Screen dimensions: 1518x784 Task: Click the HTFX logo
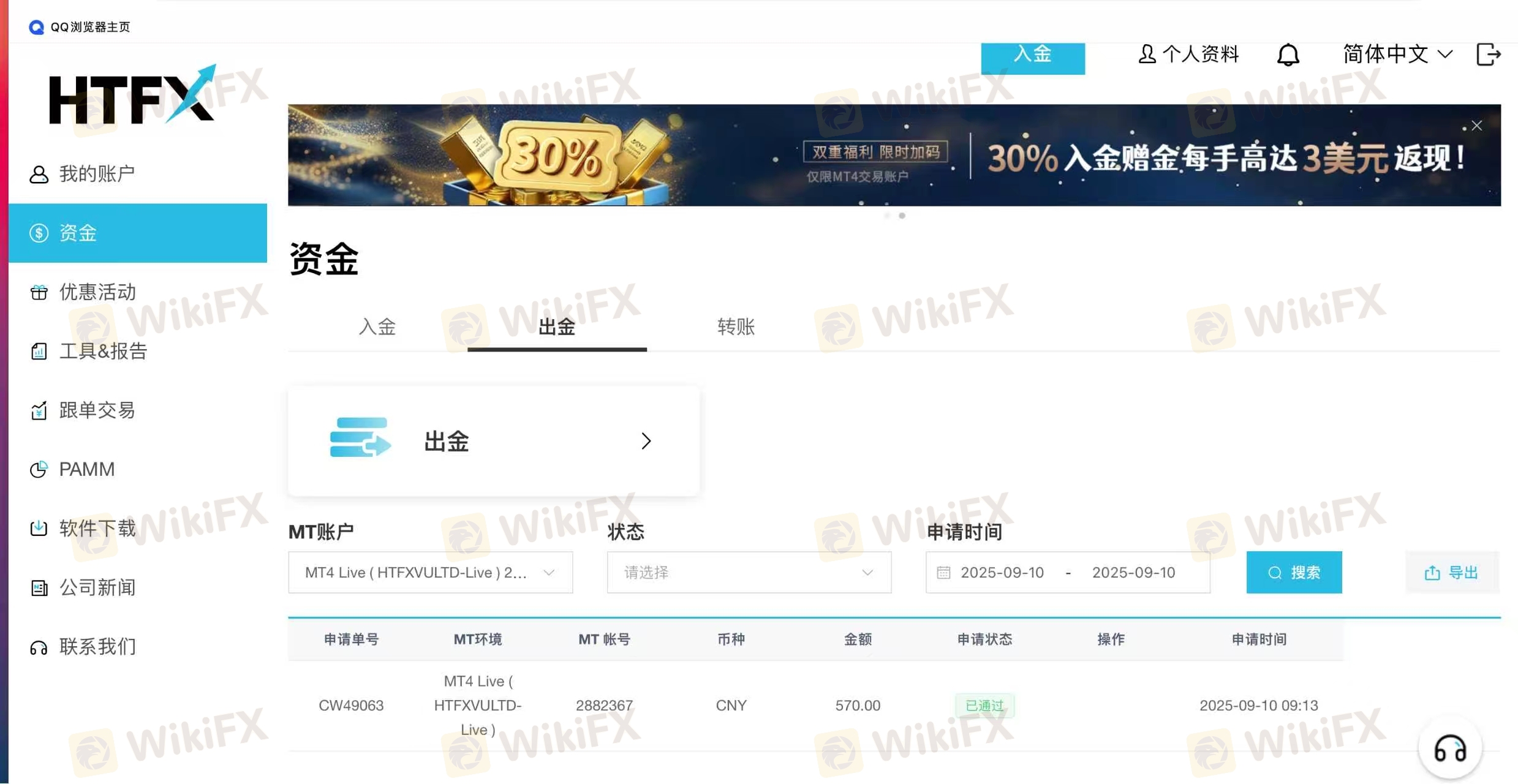tap(133, 95)
